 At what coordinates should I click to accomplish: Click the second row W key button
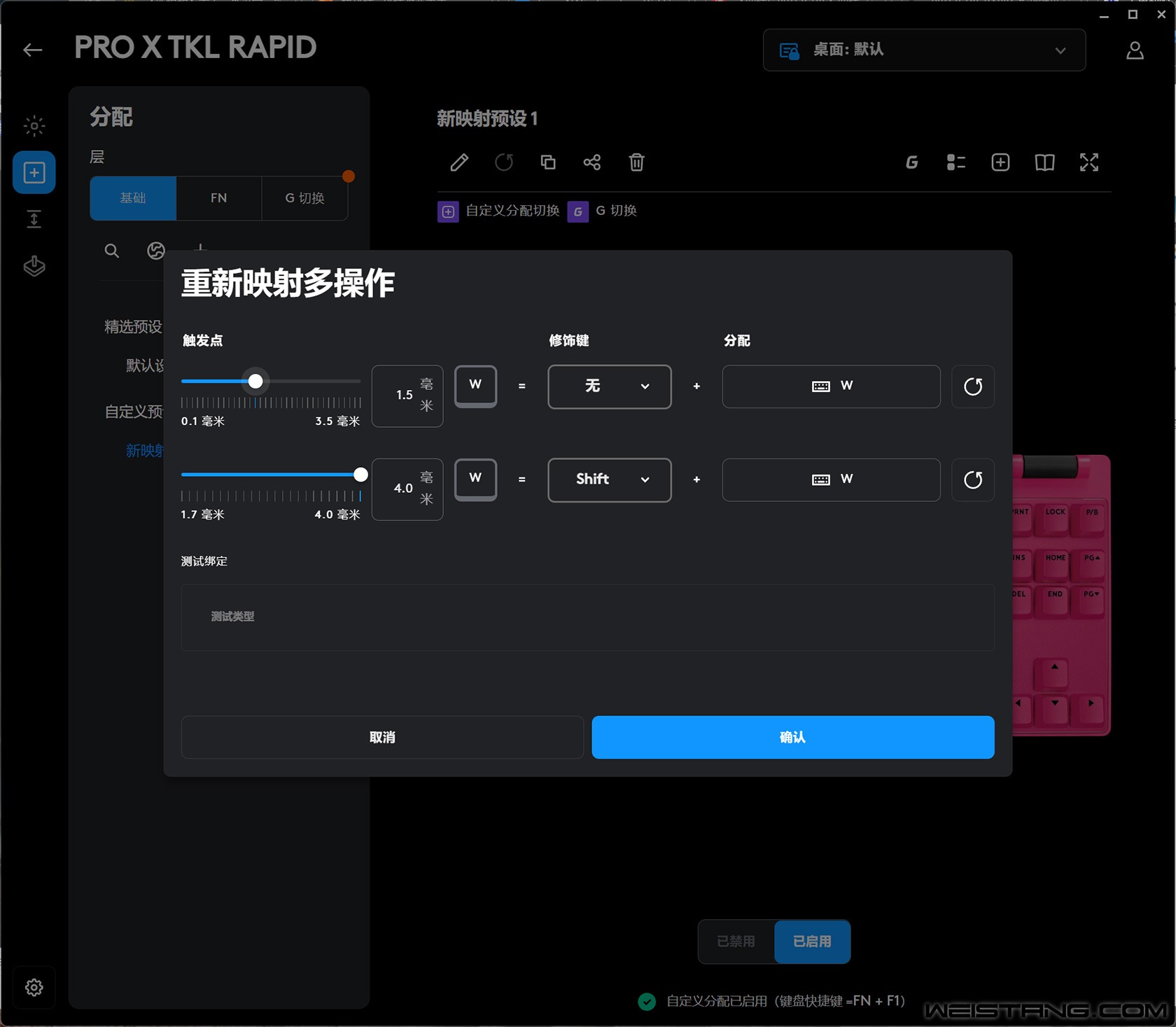point(476,479)
